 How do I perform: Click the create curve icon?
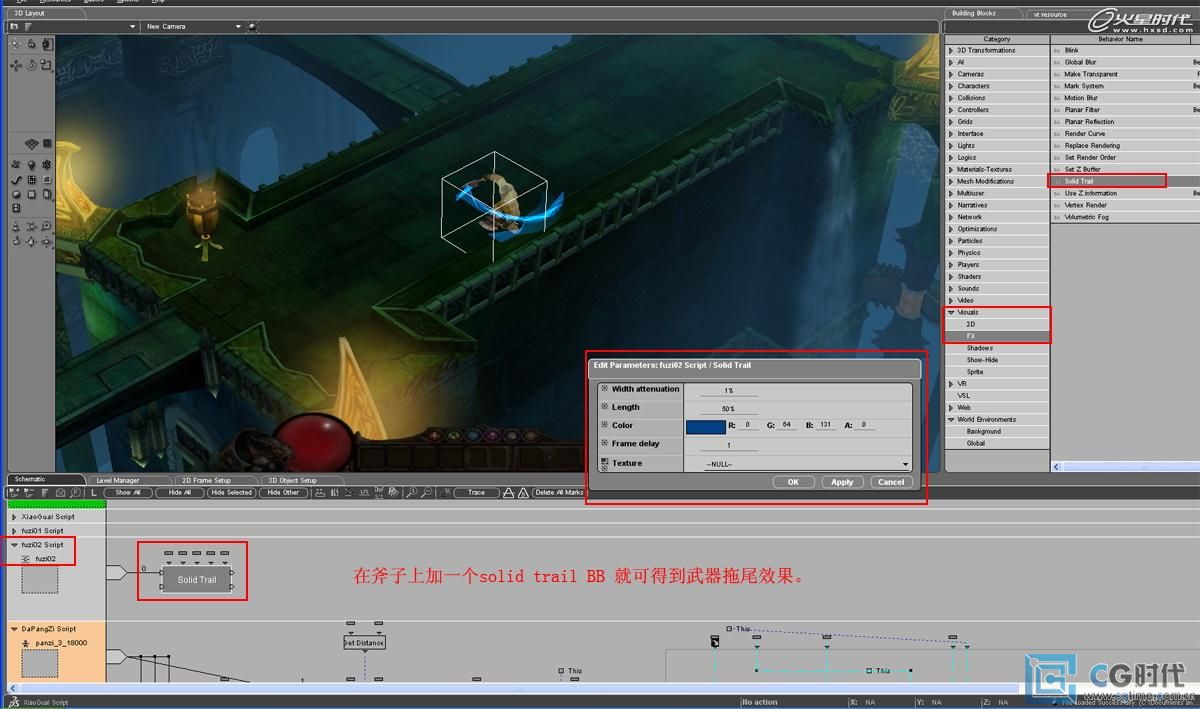[x=15, y=180]
